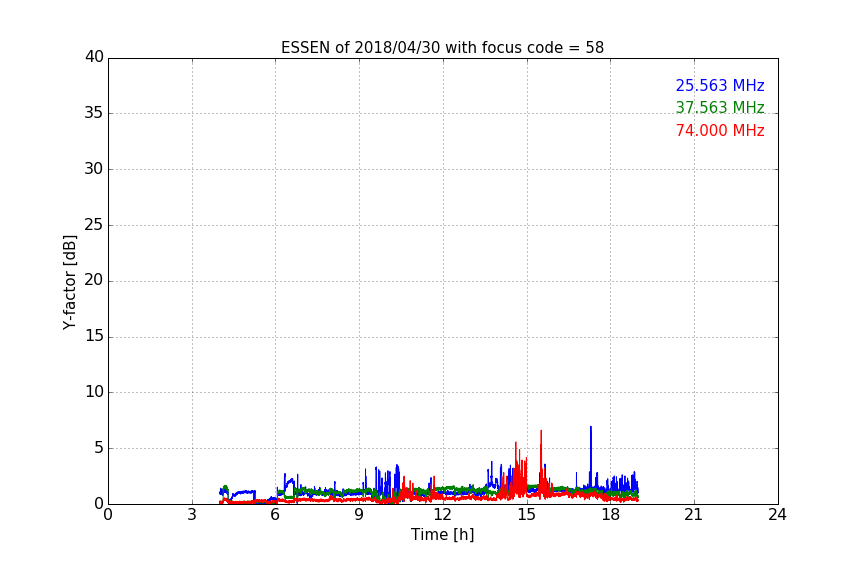Click the x-axis tick label 6
This screenshot has height=576, width=864.
point(275,515)
